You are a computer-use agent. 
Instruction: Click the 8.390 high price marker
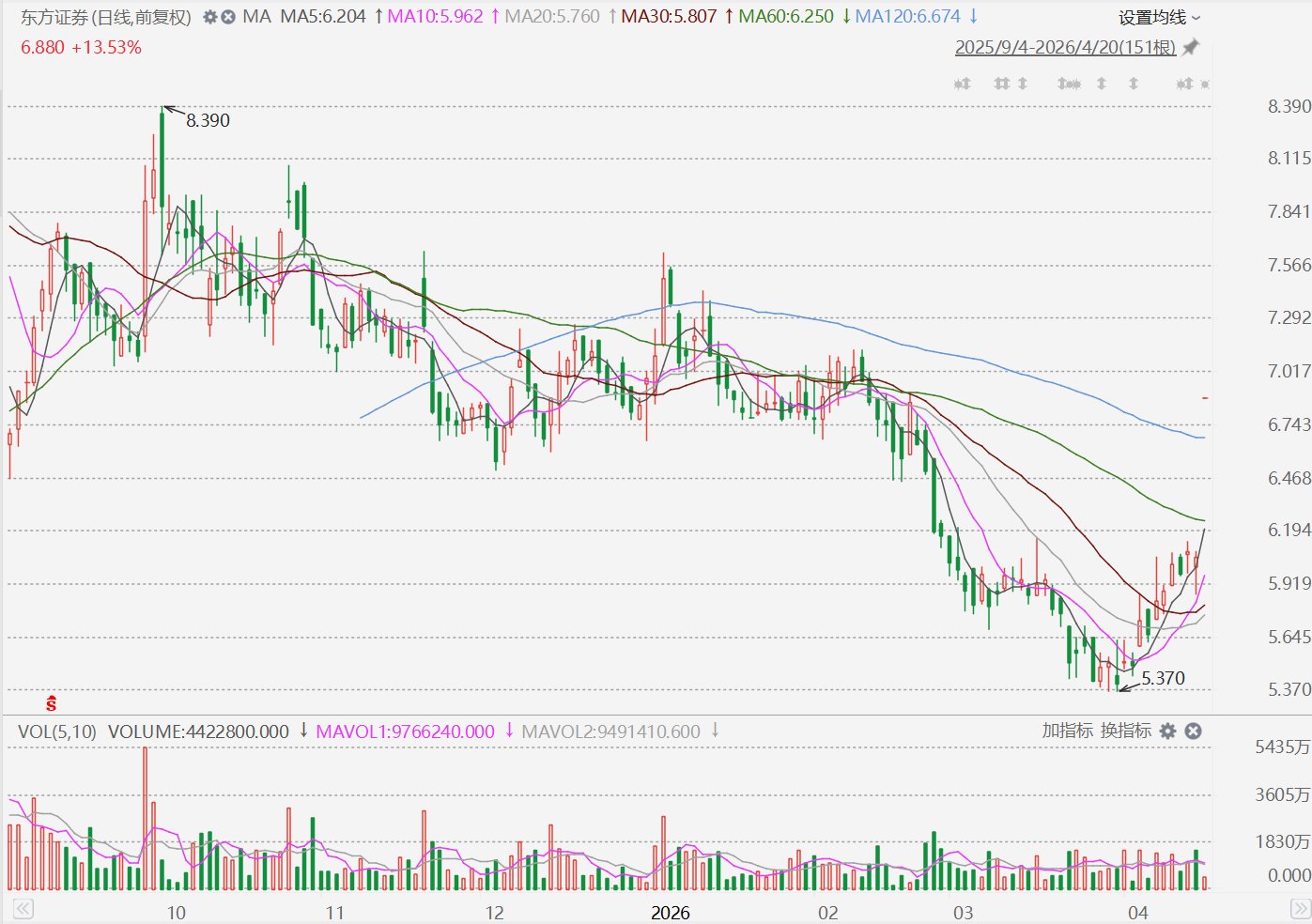coord(208,120)
